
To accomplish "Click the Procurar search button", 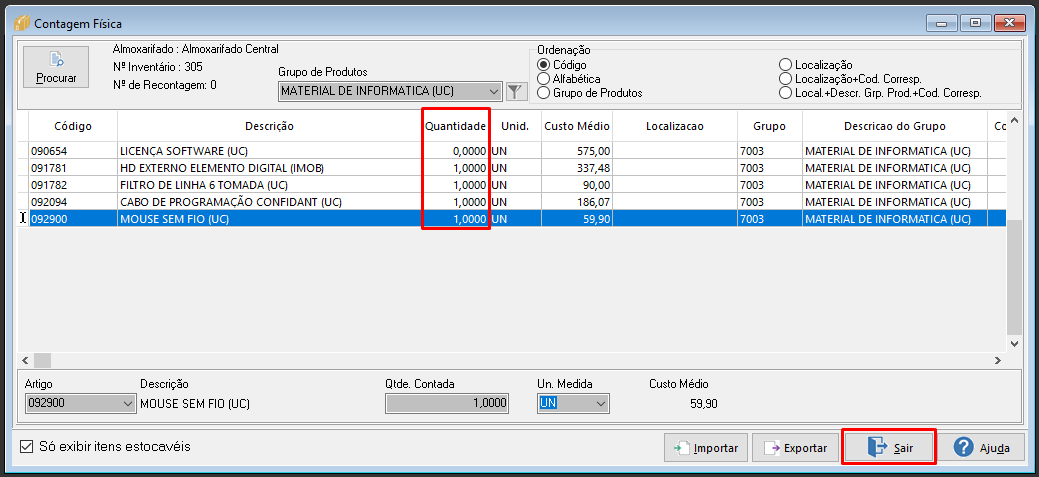I will (56, 68).
